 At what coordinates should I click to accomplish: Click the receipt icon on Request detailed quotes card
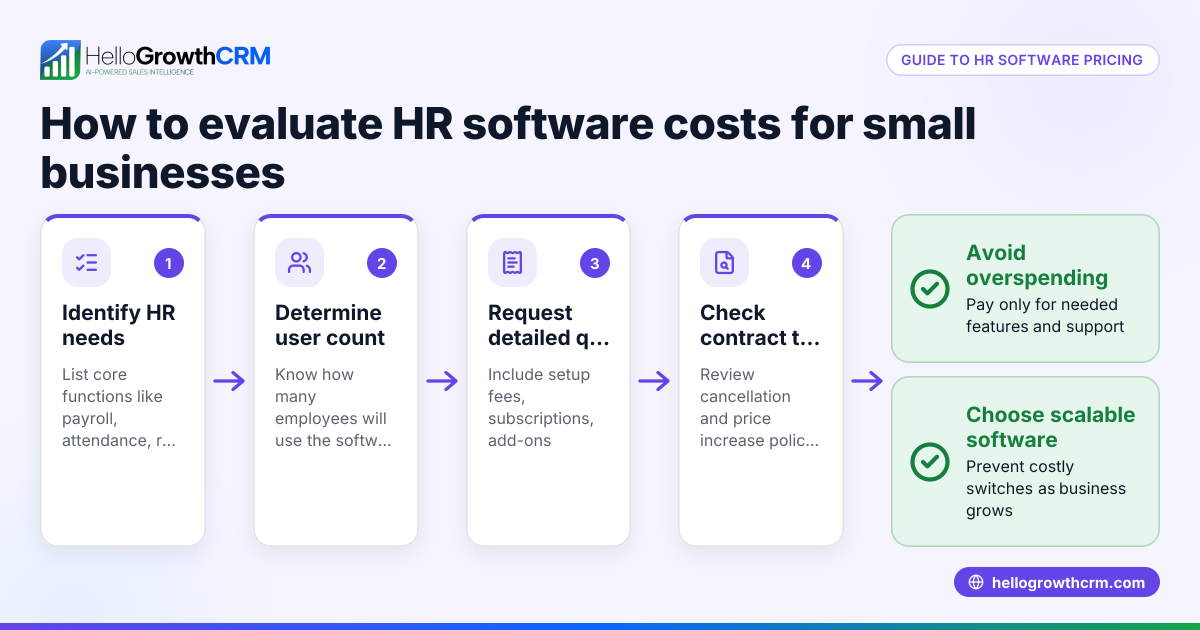pos(512,263)
